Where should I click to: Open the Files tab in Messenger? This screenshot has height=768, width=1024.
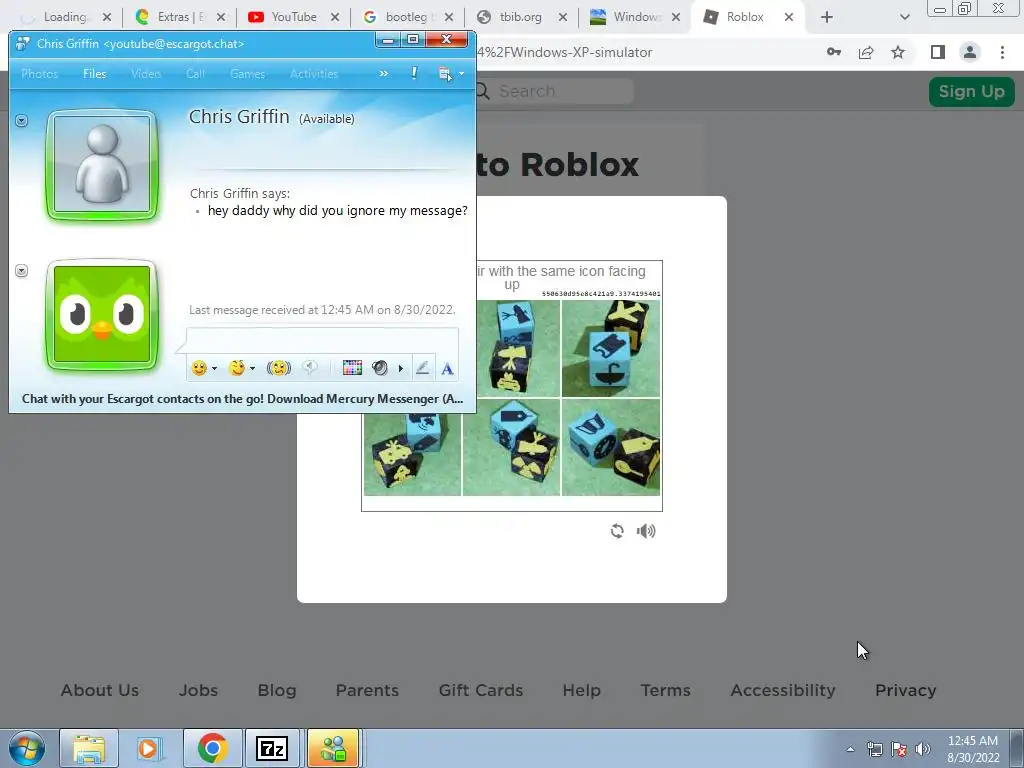(x=95, y=74)
